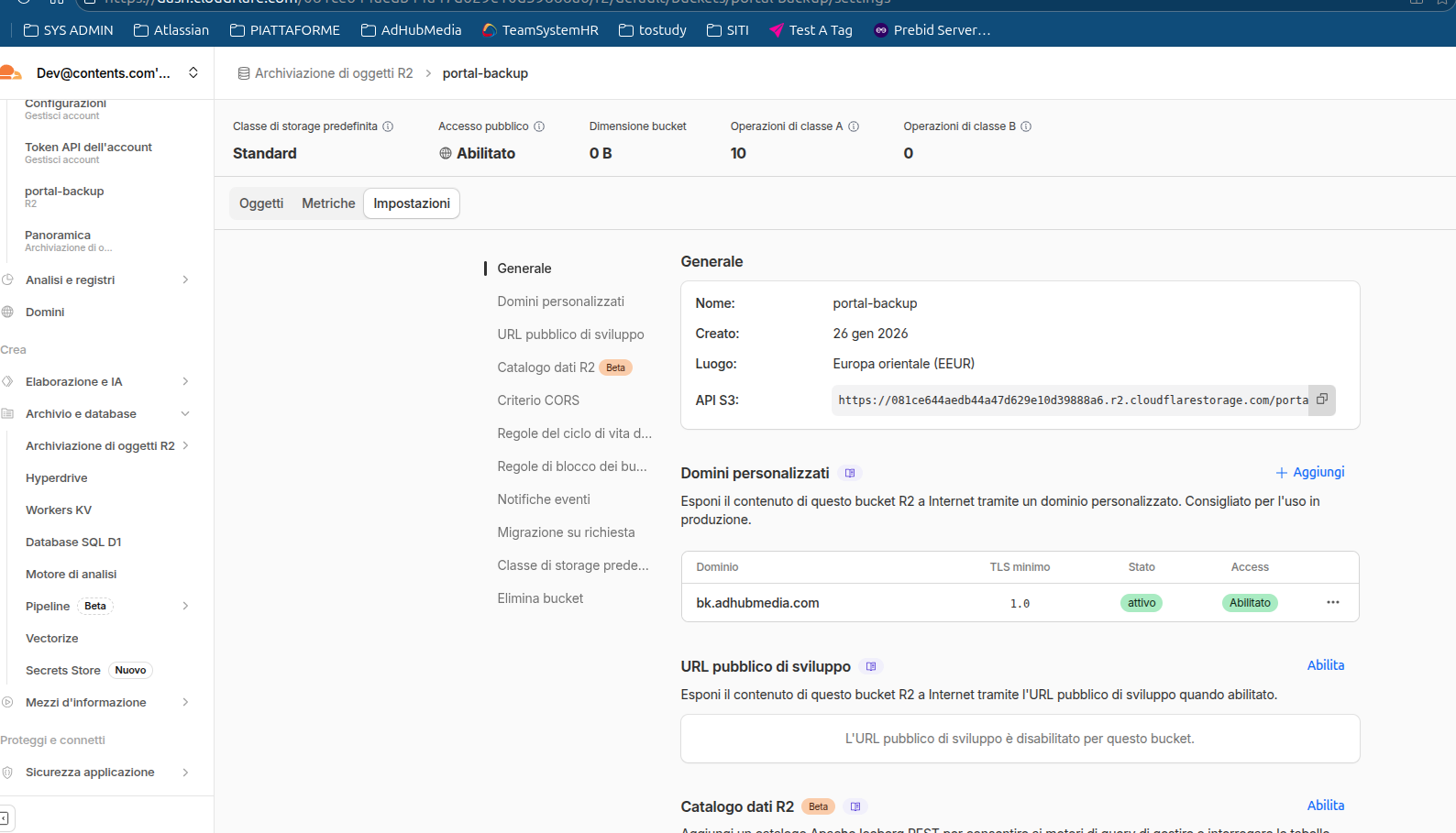Expand Analisi e registri section
Image resolution: width=1456 pixels, height=833 pixels.
point(185,280)
